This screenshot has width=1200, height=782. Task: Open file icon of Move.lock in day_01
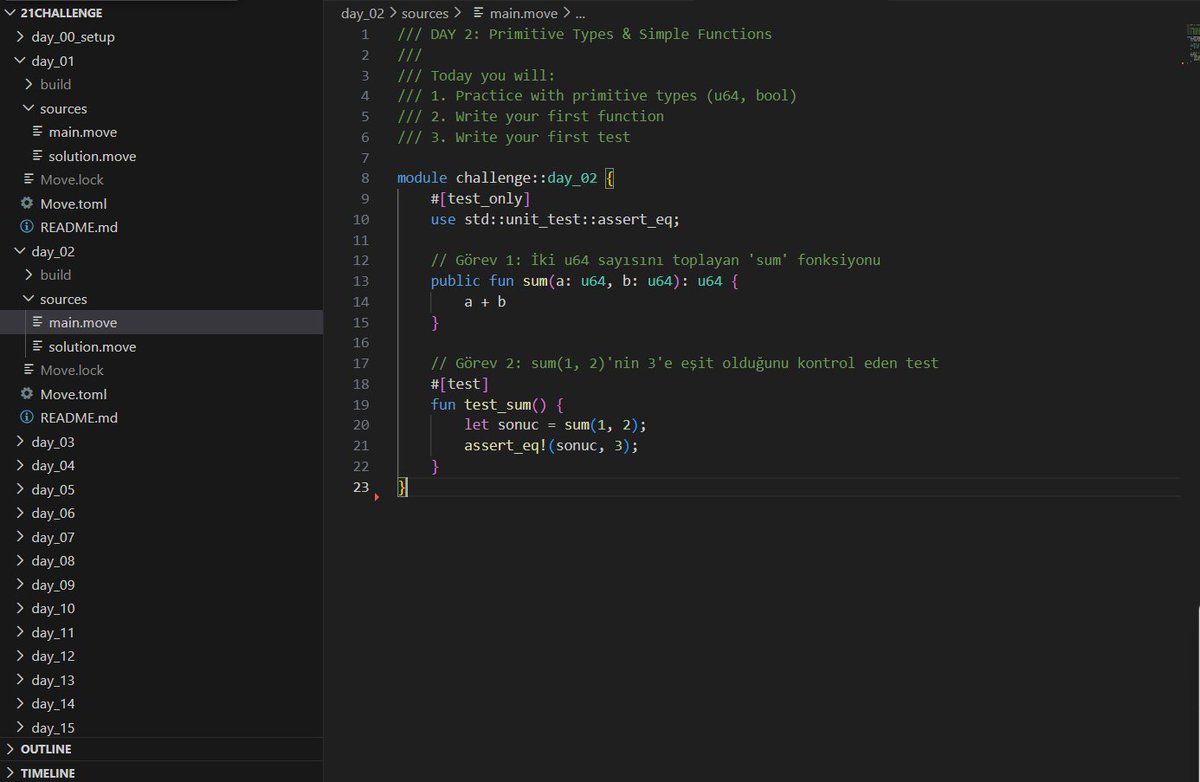click(29, 180)
